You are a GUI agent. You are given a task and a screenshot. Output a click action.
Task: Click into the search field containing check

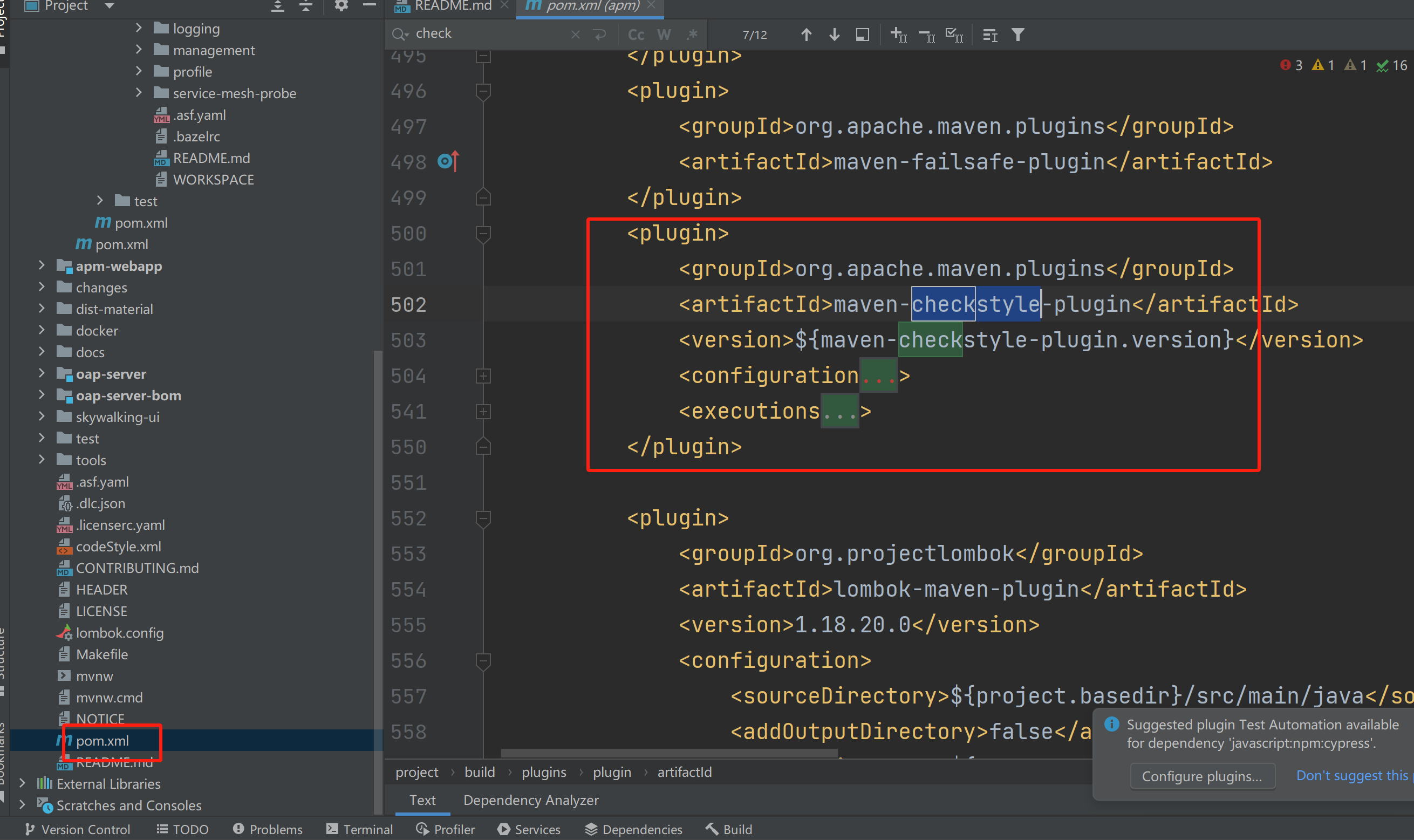(487, 34)
